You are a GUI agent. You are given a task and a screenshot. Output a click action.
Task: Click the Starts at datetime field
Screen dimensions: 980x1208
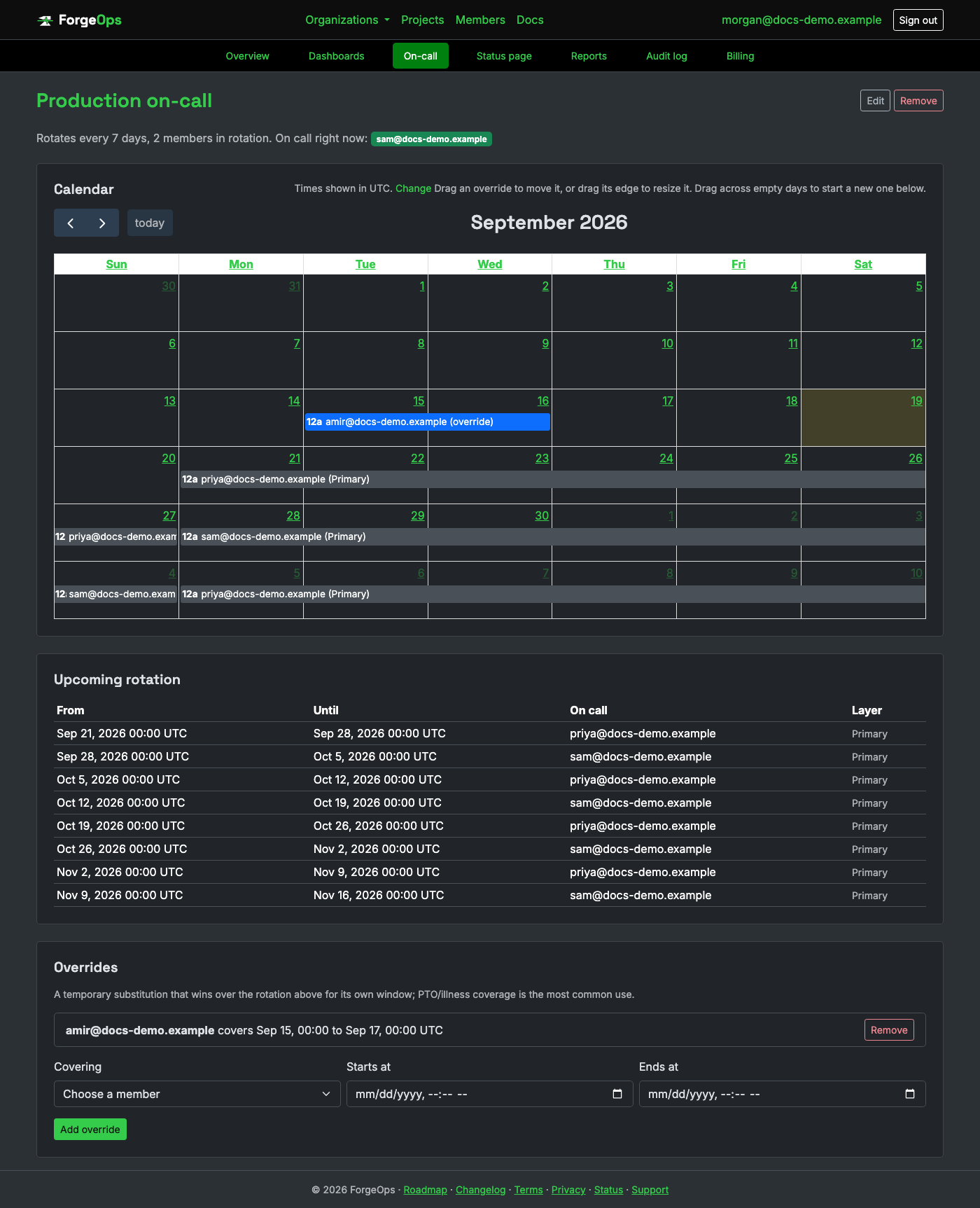pos(490,1094)
